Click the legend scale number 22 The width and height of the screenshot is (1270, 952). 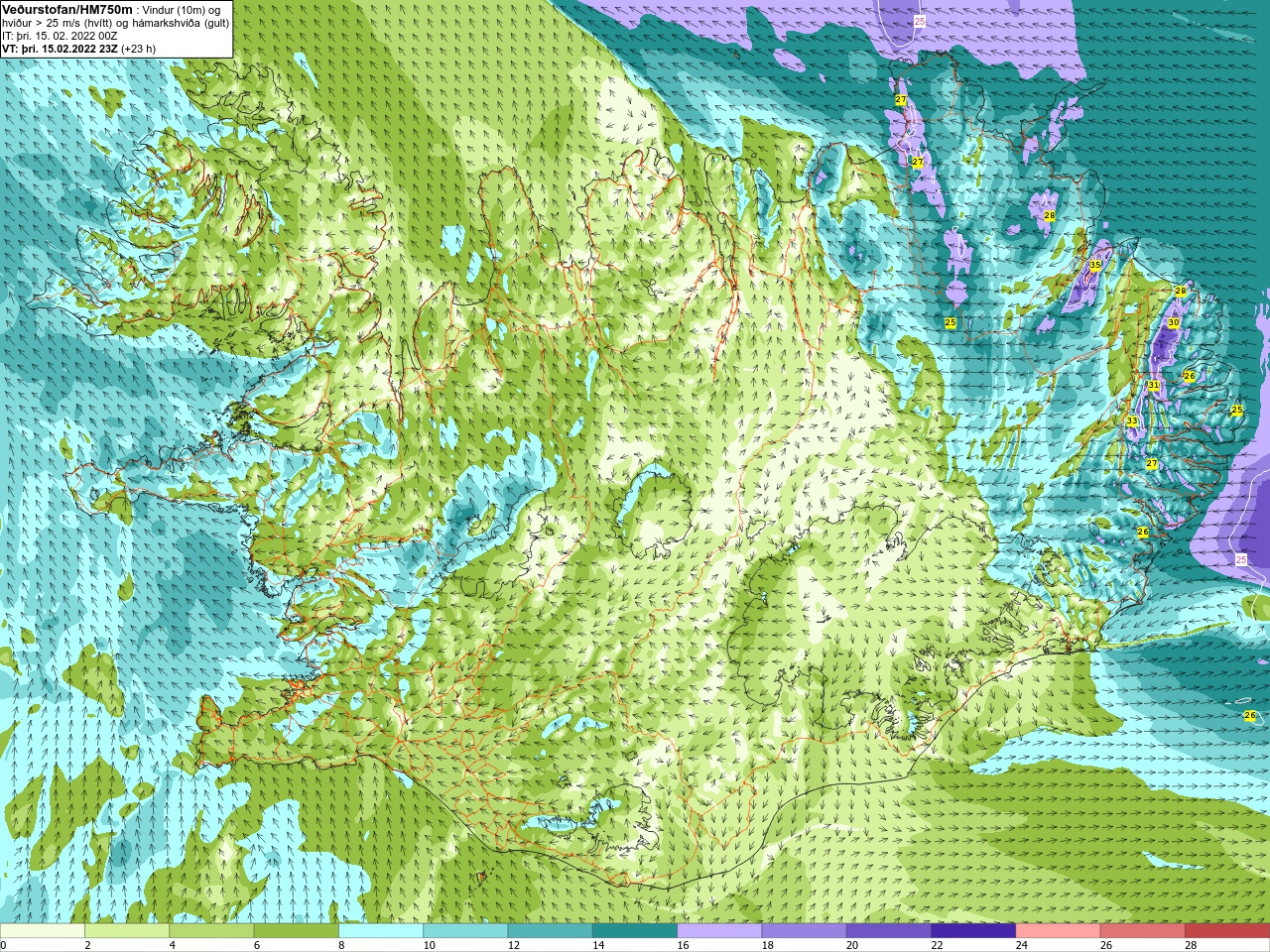(937, 945)
